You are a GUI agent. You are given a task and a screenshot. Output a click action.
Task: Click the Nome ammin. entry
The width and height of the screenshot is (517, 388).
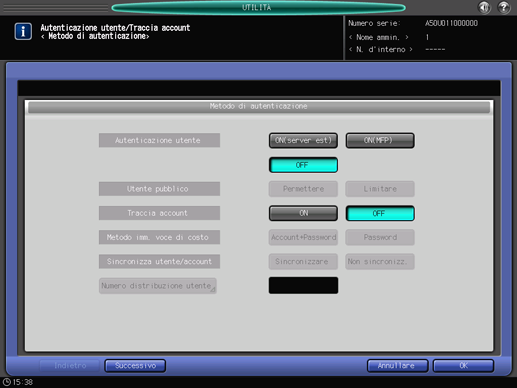point(378,37)
